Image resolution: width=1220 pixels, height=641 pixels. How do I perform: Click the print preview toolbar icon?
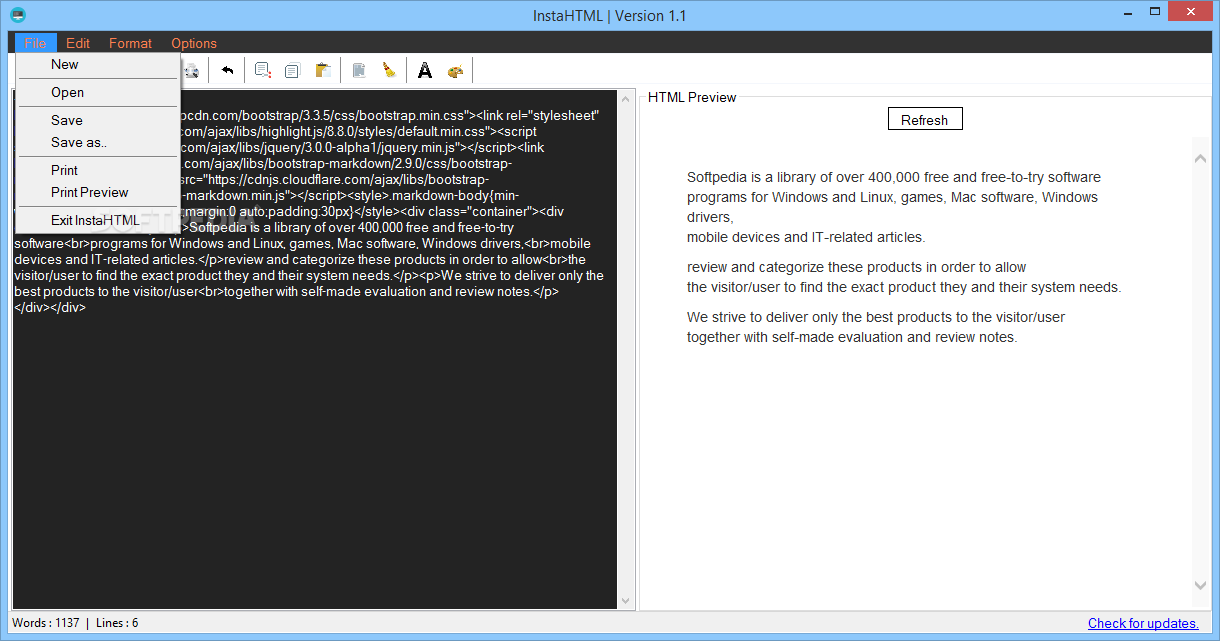pyautogui.click(x=191, y=70)
